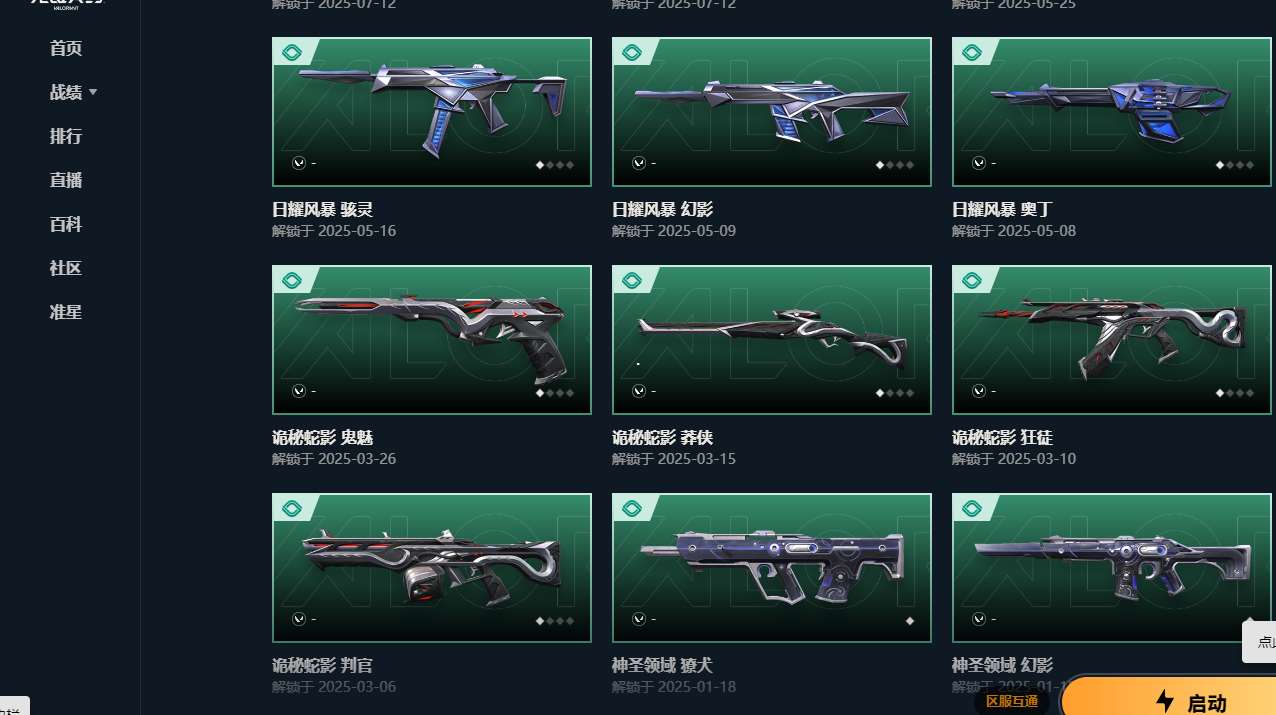Open 首页 in the sidebar
The width and height of the screenshot is (1276, 715).
coord(66,48)
